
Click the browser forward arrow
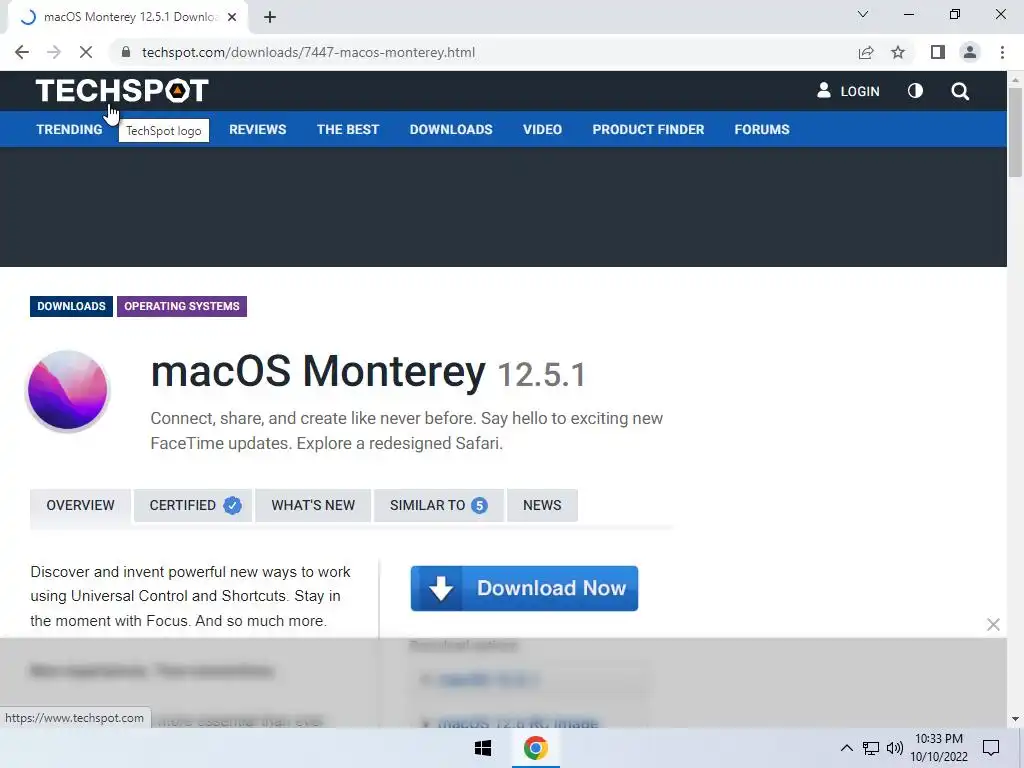(x=54, y=52)
